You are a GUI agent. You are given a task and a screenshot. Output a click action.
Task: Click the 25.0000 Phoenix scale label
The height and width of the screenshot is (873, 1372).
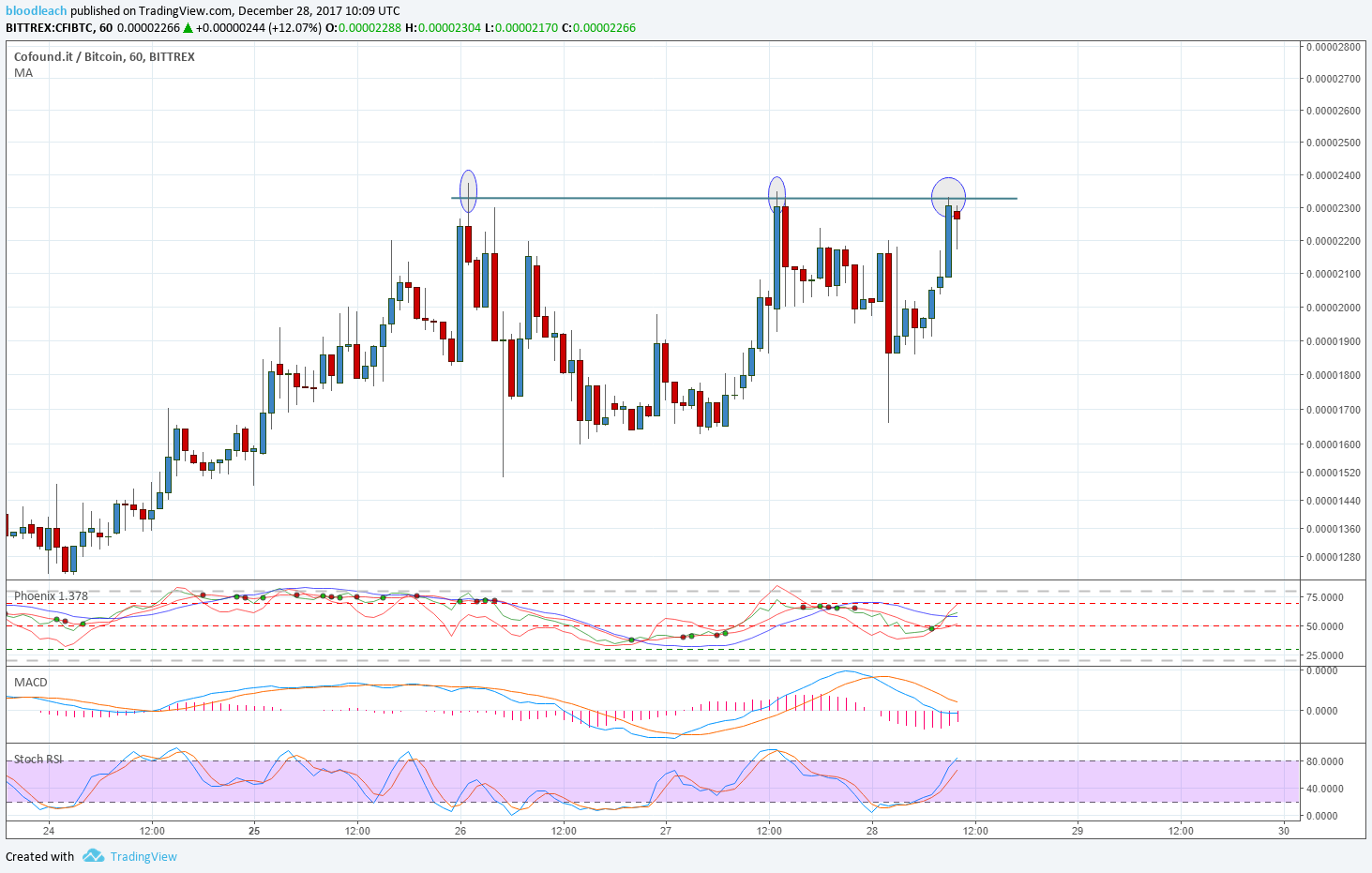coord(1325,655)
